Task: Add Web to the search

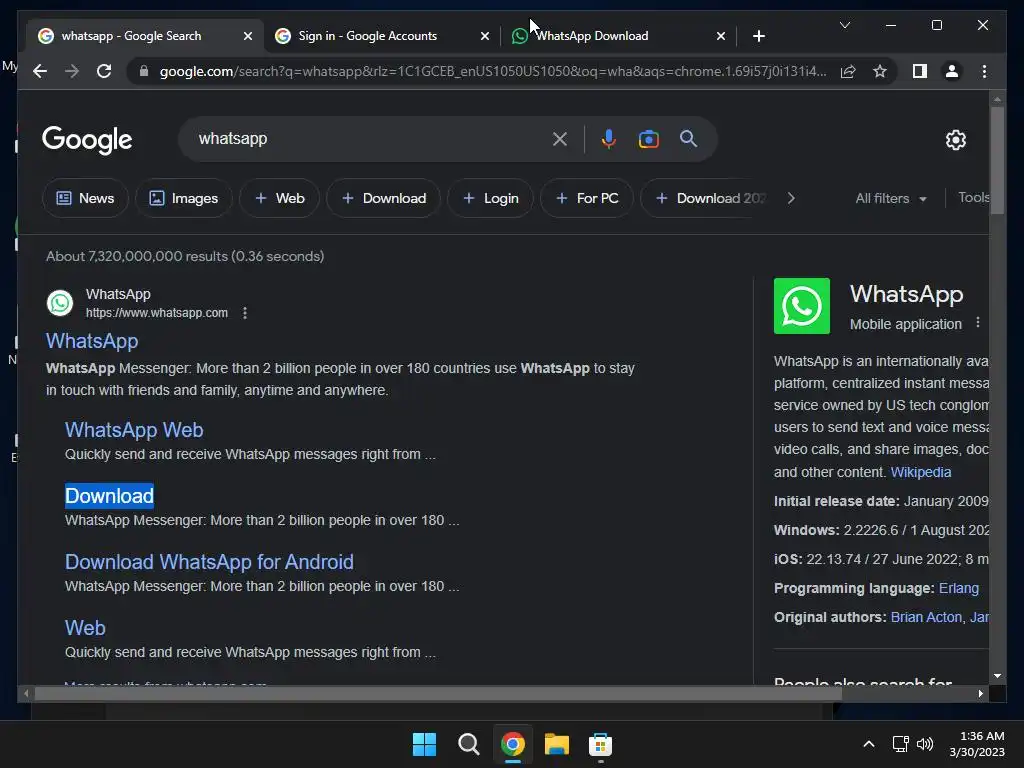Action: 279,198
